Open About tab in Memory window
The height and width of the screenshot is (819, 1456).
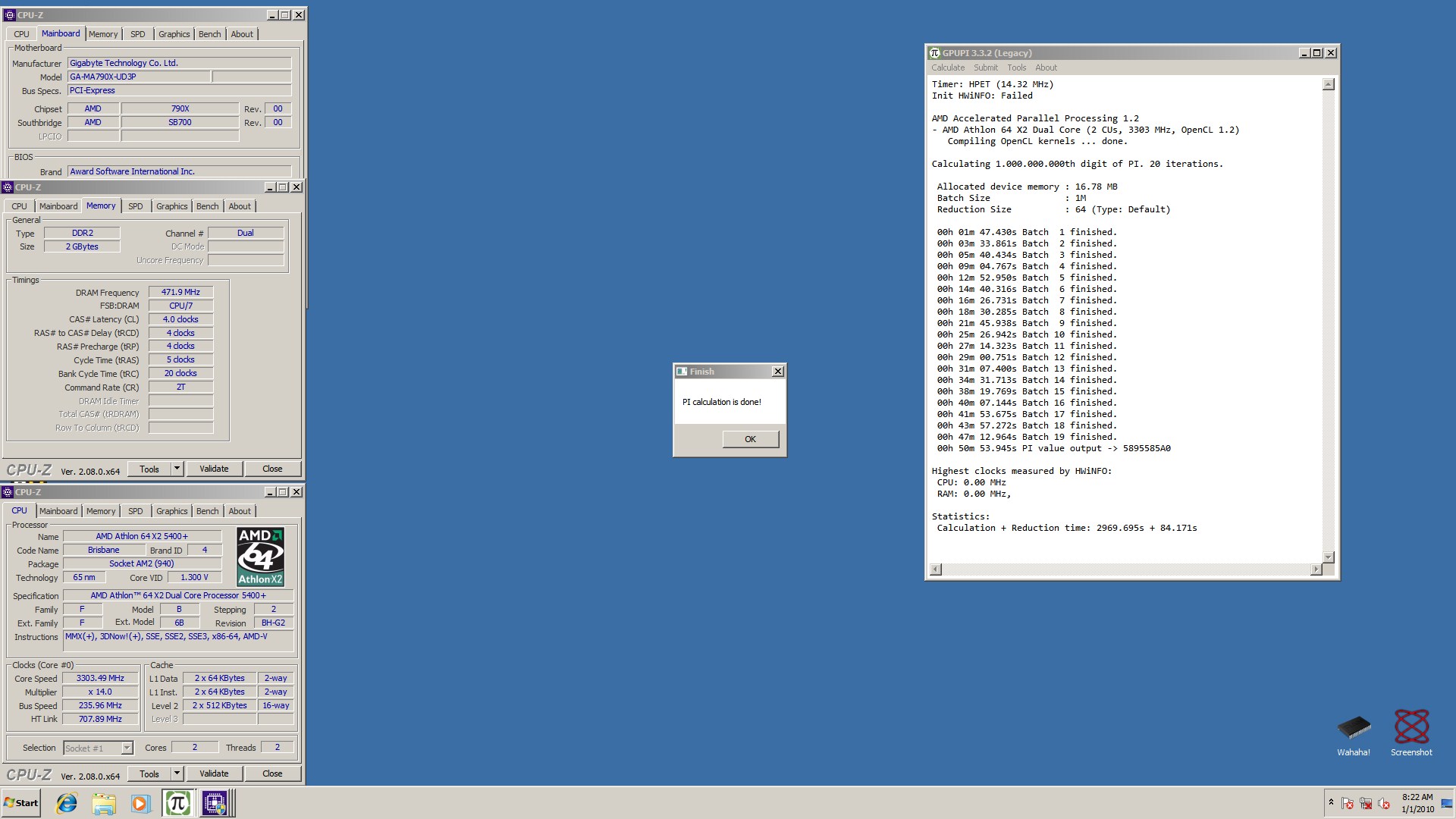(x=240, y=206)
